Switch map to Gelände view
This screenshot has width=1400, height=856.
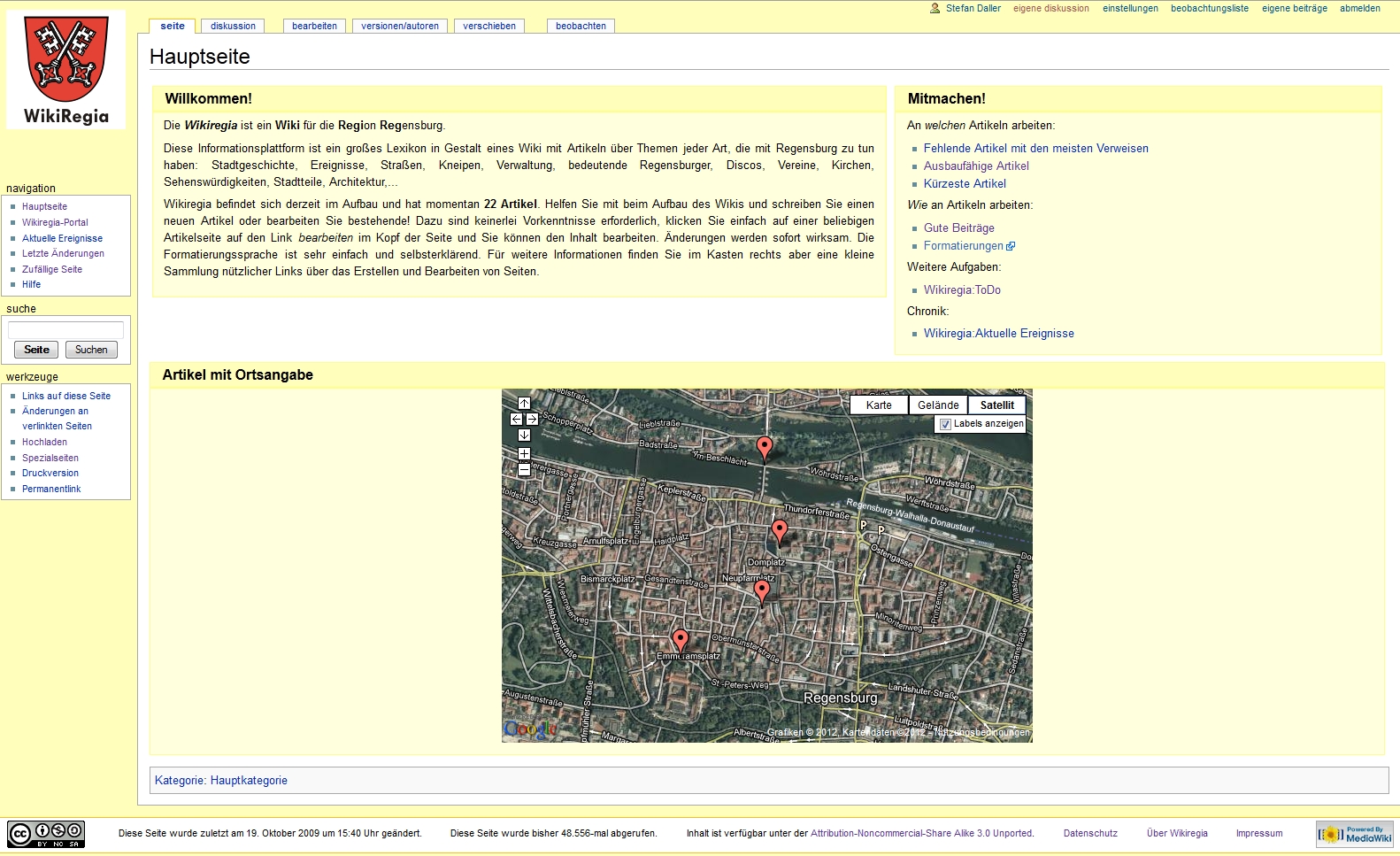point(938,405)
